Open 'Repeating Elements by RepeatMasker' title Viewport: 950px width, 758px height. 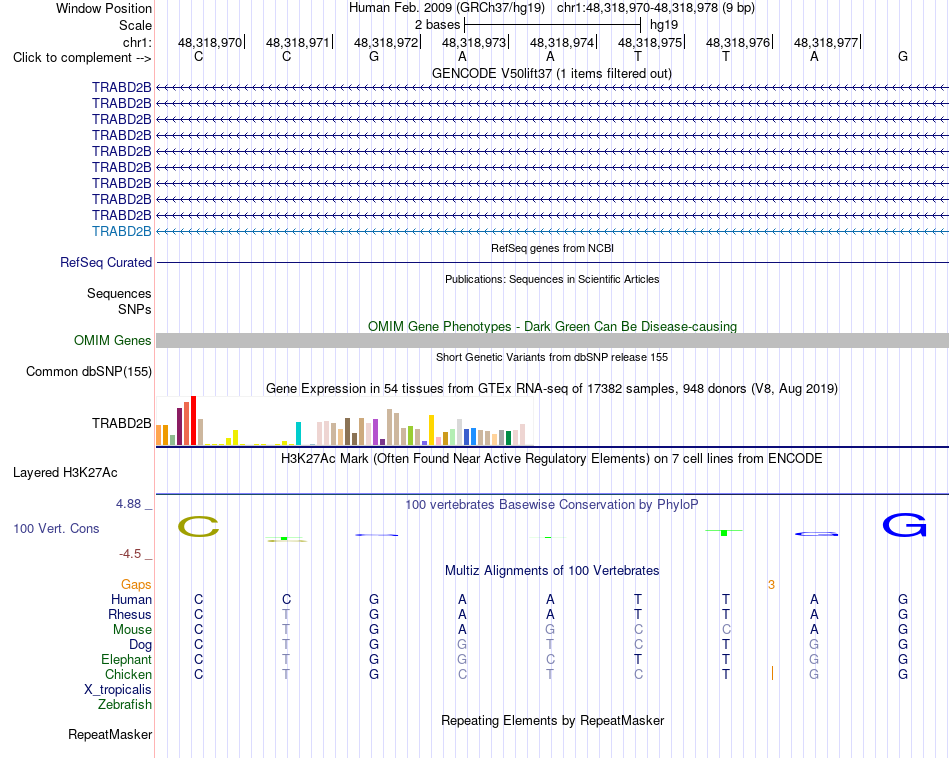click(553, 720)
